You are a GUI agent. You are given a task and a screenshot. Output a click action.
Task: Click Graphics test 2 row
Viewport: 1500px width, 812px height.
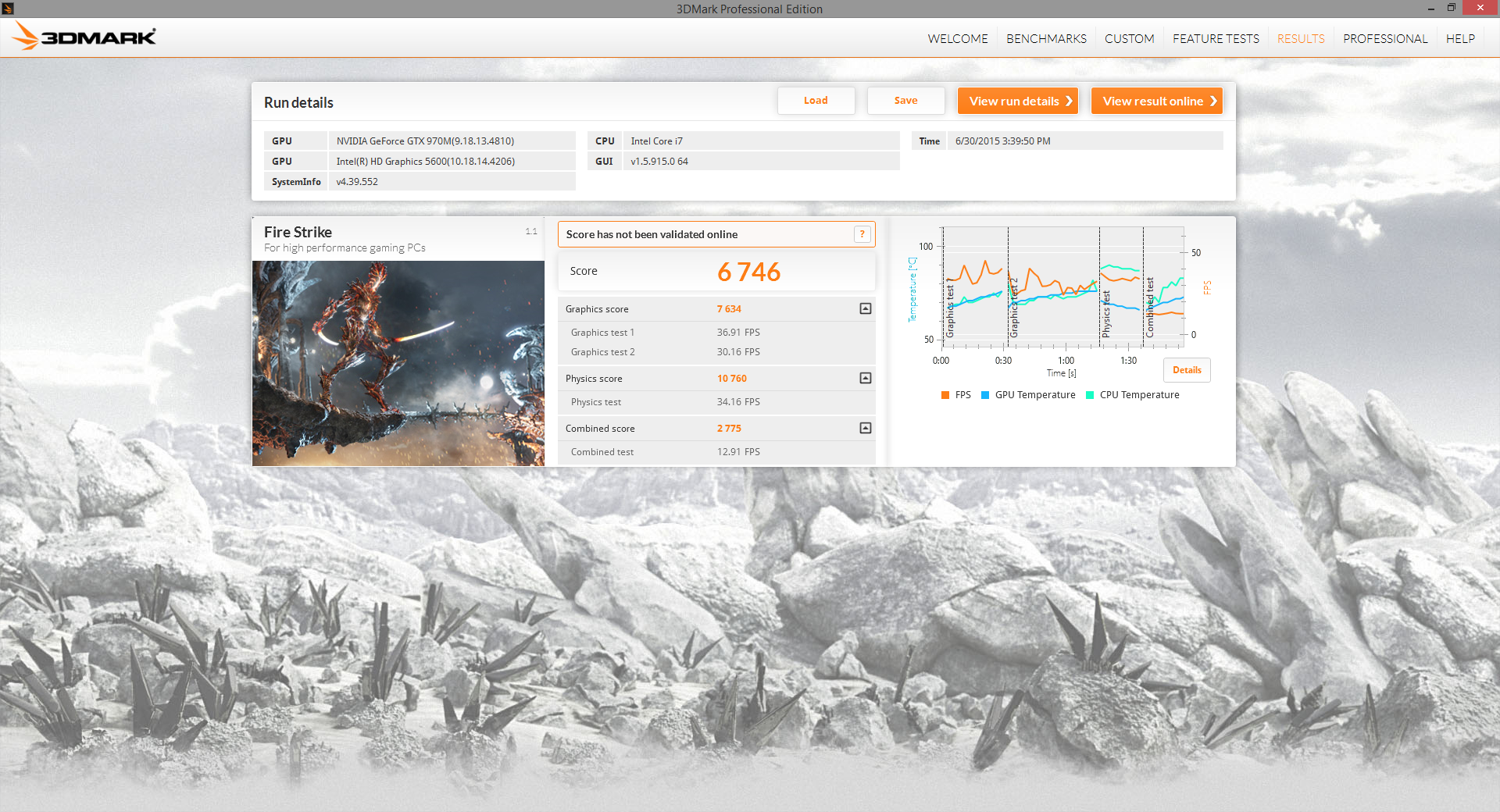point(716,352)
